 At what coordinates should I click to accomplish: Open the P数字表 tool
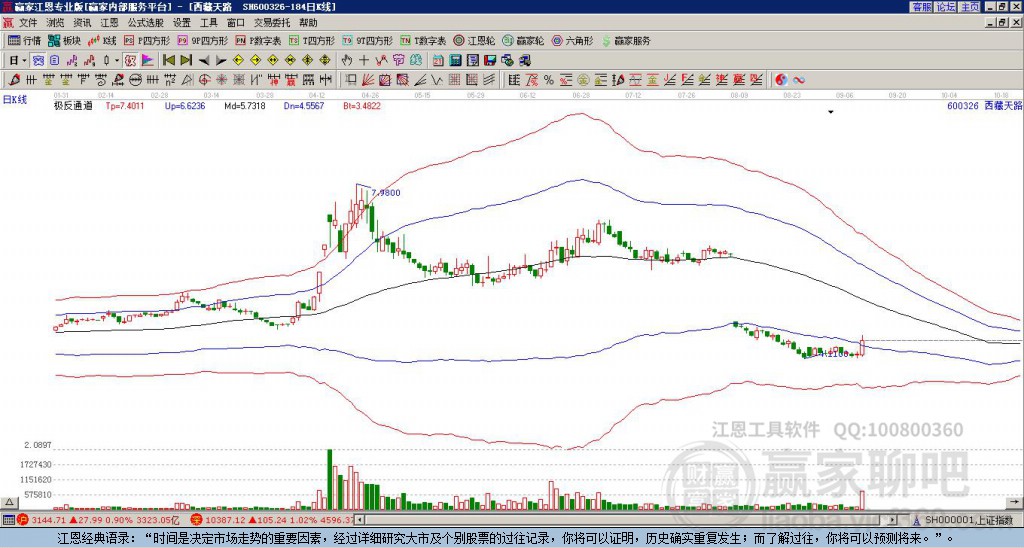[258, 40]
